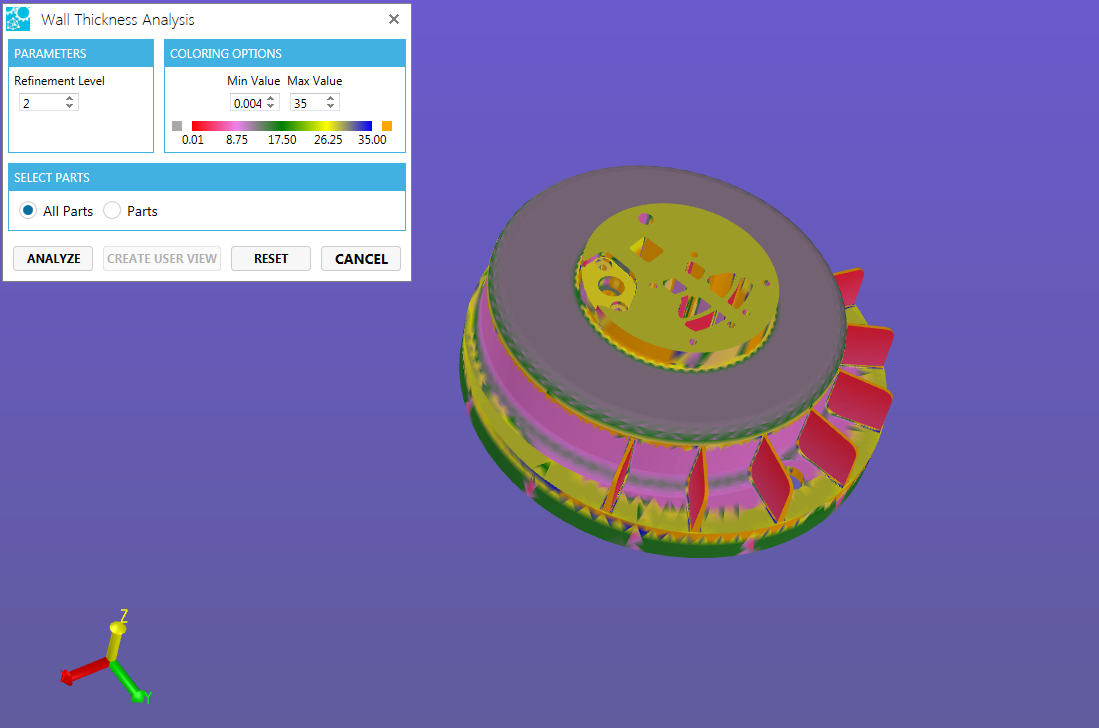This screenshot has width=1099, height=728.
Task: Click the Refinement Level input field
Action: click(x=40, y=103)
